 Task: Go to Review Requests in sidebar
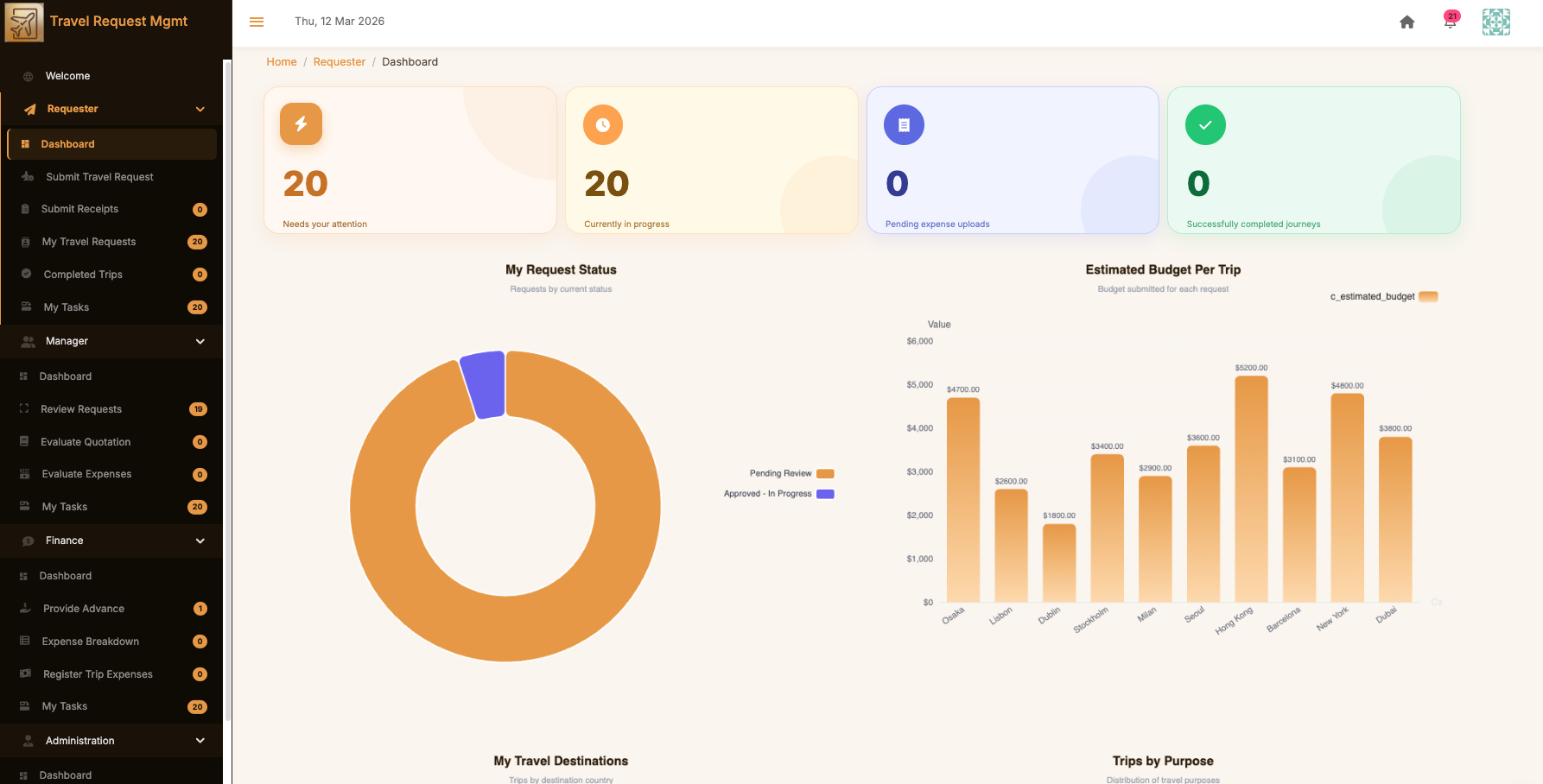[81, 409]
